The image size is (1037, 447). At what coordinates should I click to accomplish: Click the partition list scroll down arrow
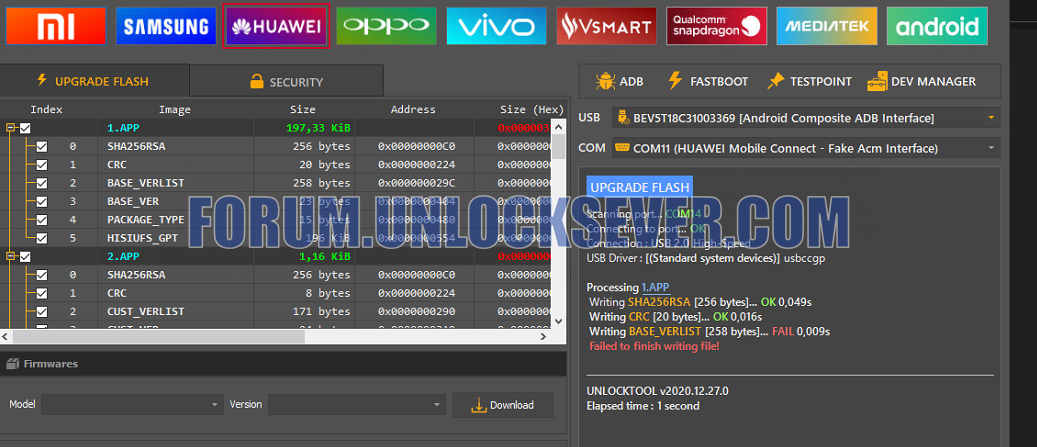[x=558, y=321]
